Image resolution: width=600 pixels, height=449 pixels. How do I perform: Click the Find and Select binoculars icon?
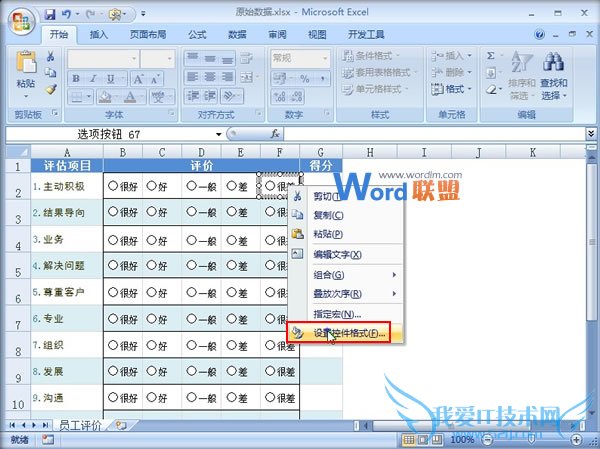click(x=553, y=62)
